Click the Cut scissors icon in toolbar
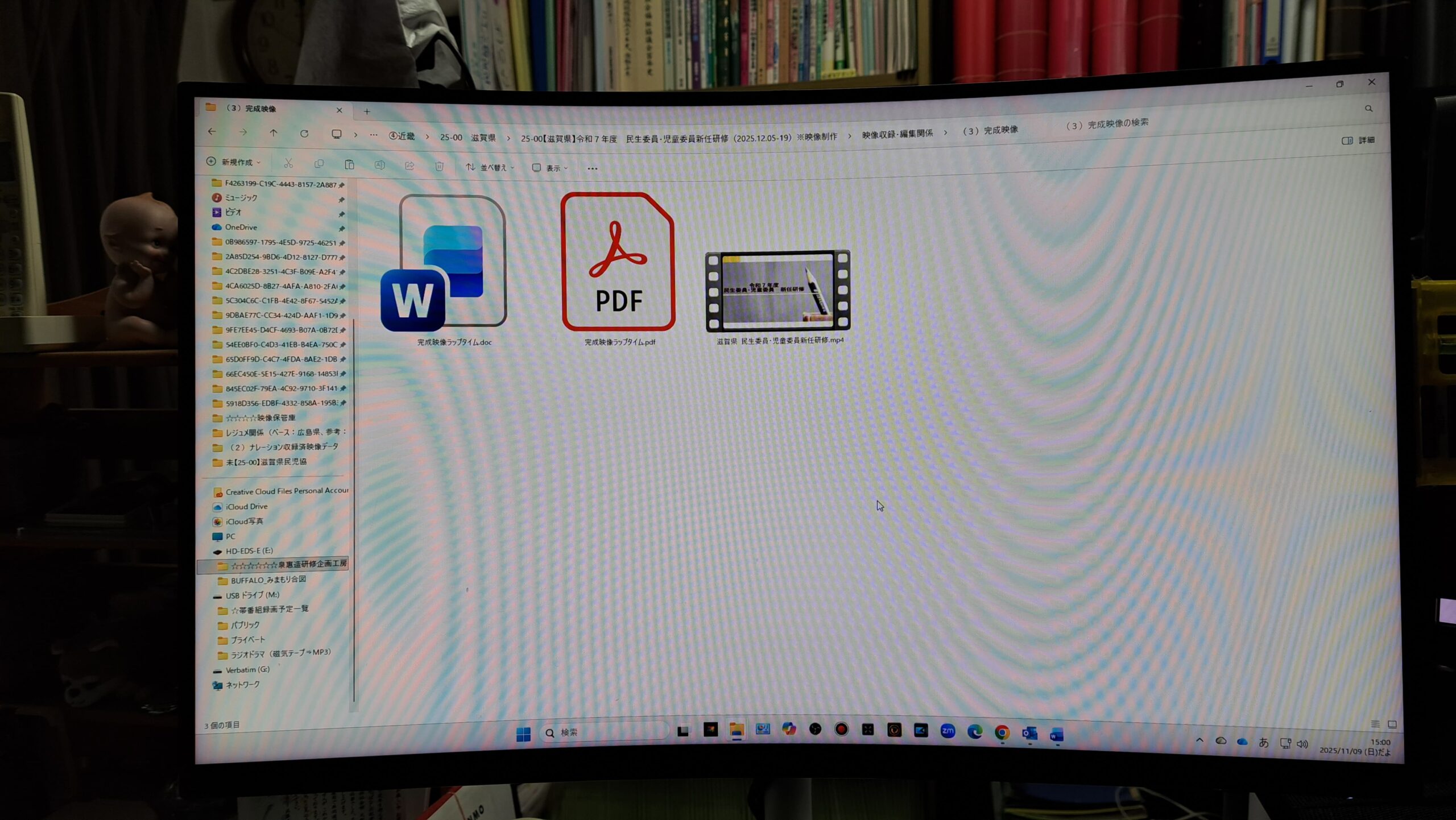The width and height of the screenshot is (1456, 820). 288,164
